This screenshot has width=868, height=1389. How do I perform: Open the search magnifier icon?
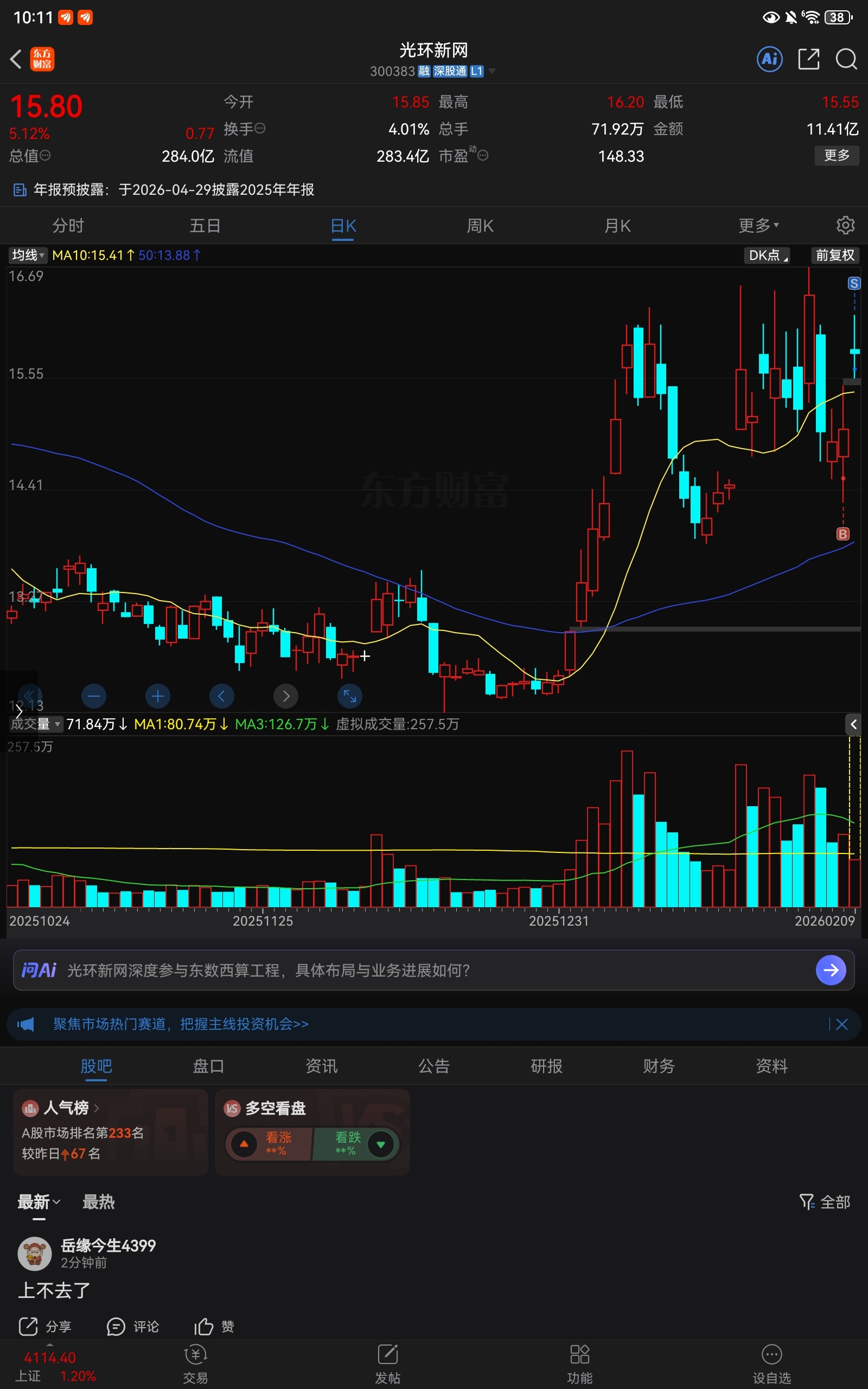coord(846,59)
